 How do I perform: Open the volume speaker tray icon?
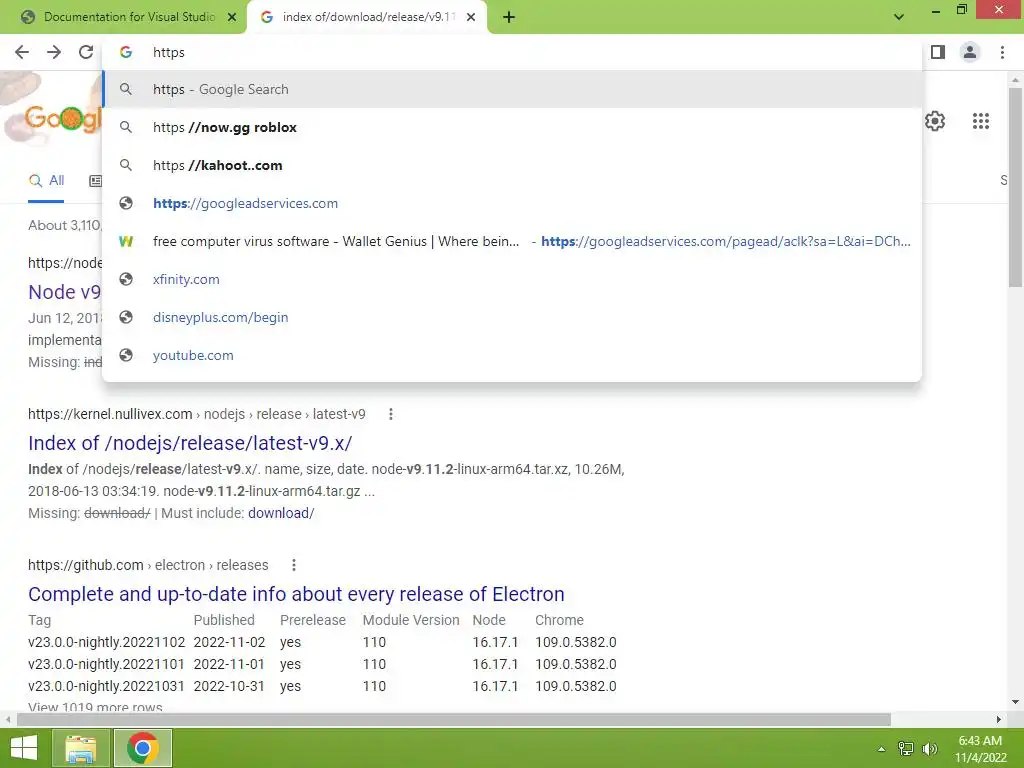tap(930, 749)
